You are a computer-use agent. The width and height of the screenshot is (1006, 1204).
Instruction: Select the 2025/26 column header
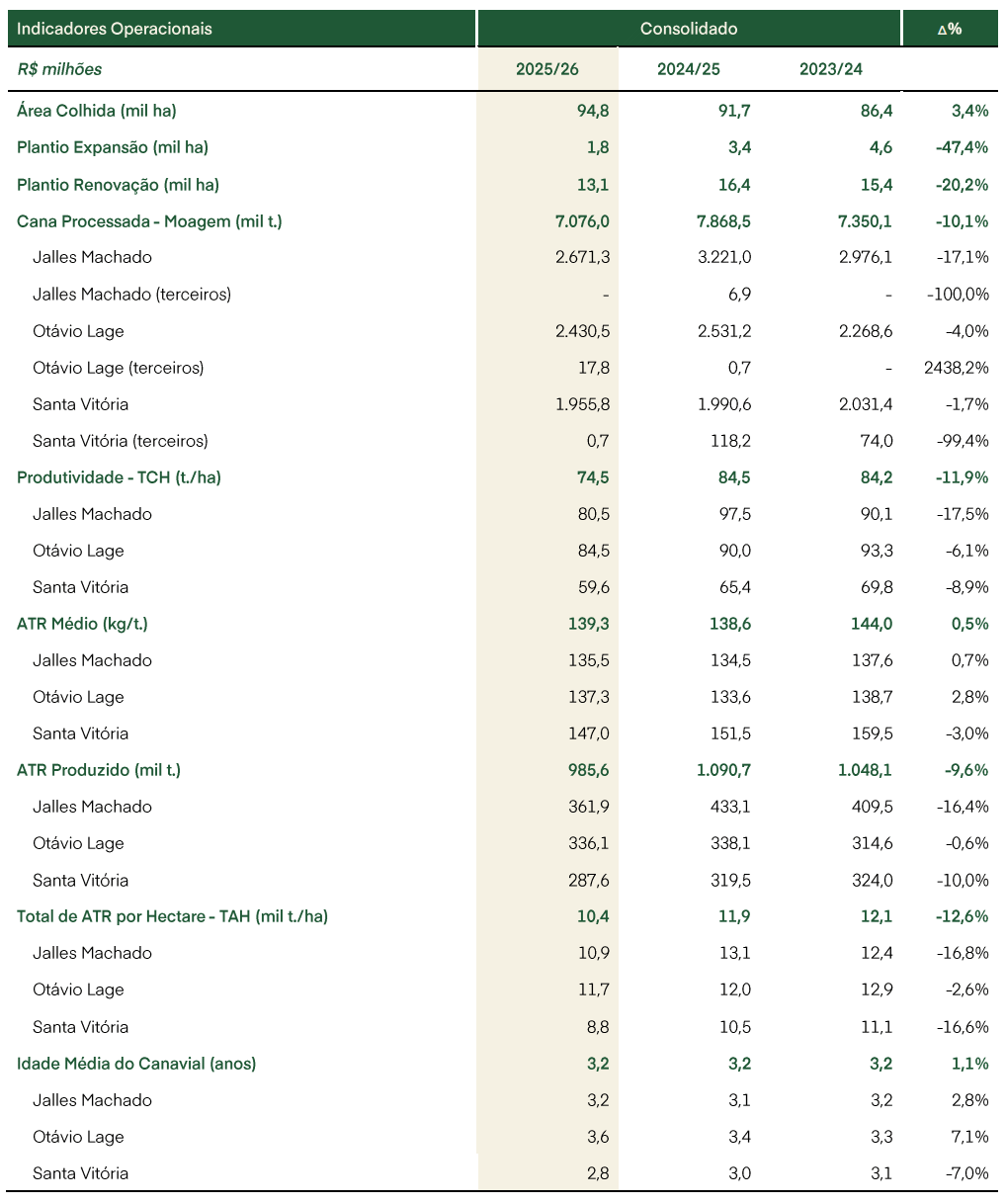[547, 69]
